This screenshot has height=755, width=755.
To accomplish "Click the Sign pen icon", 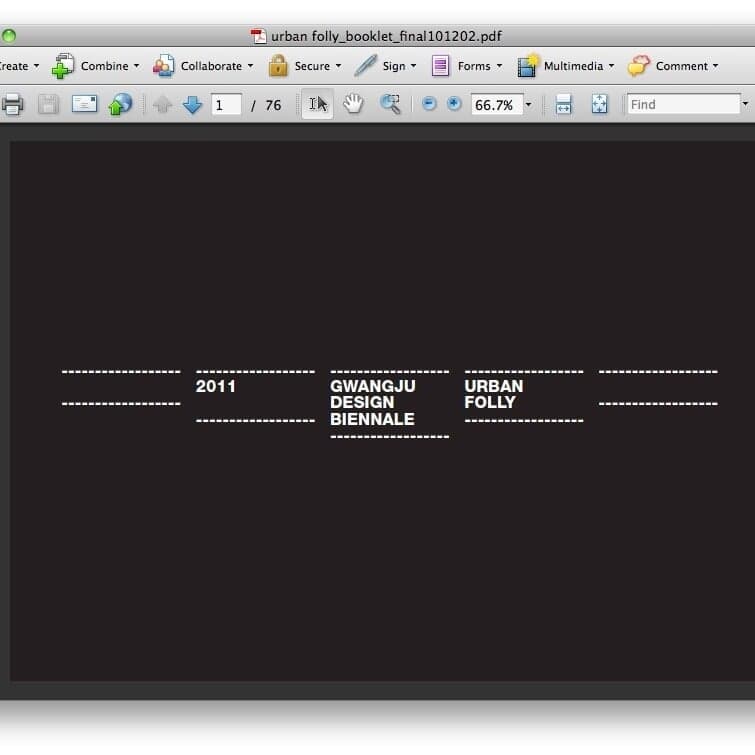I will click(365, 65).
